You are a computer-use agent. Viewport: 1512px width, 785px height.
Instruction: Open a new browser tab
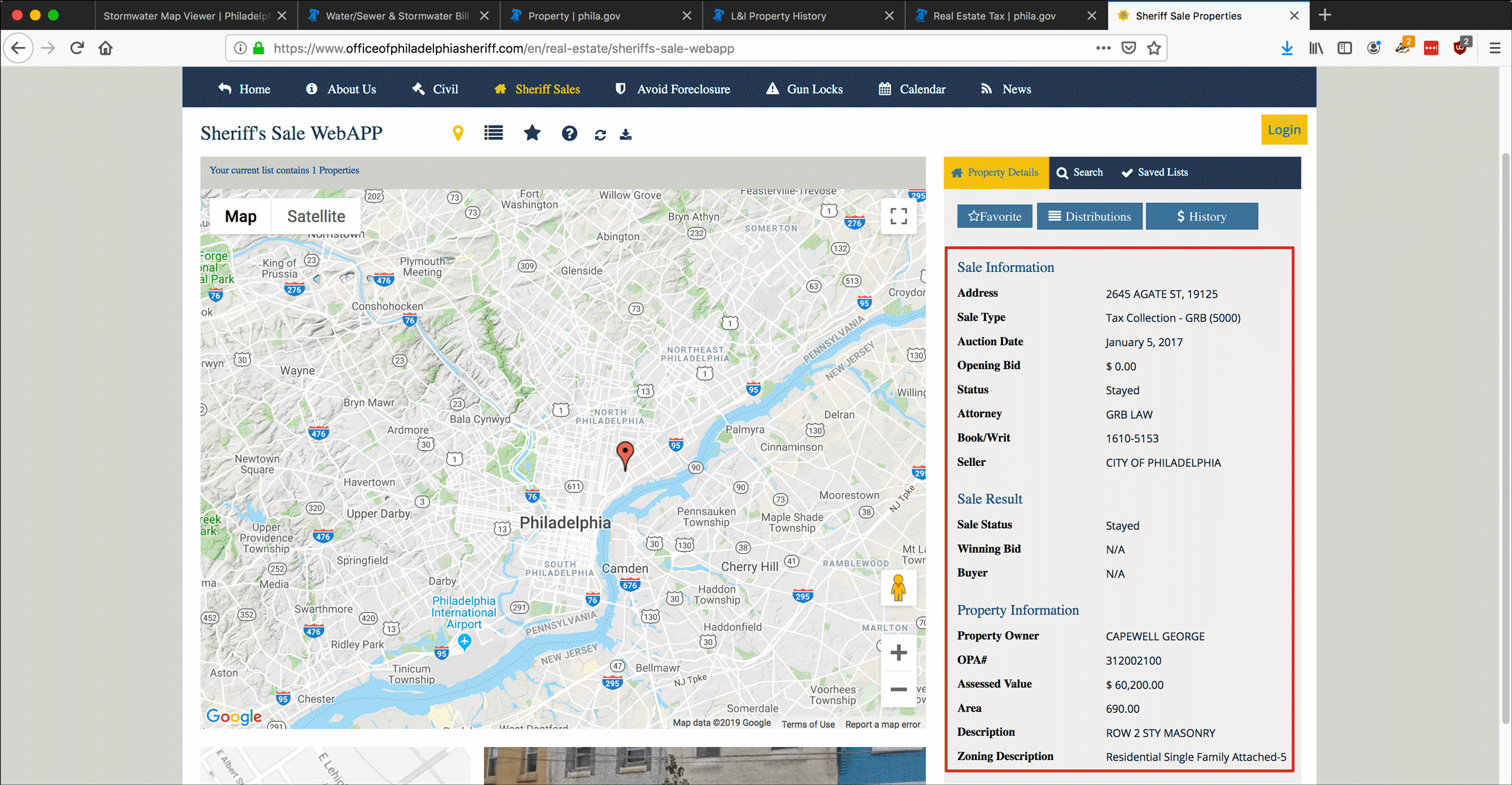click(x=1325, y=15)
